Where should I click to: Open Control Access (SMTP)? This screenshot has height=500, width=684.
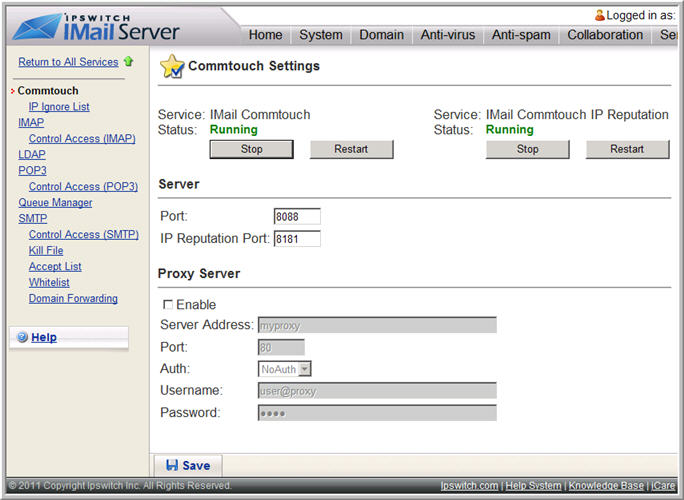[x=84, y=235]
